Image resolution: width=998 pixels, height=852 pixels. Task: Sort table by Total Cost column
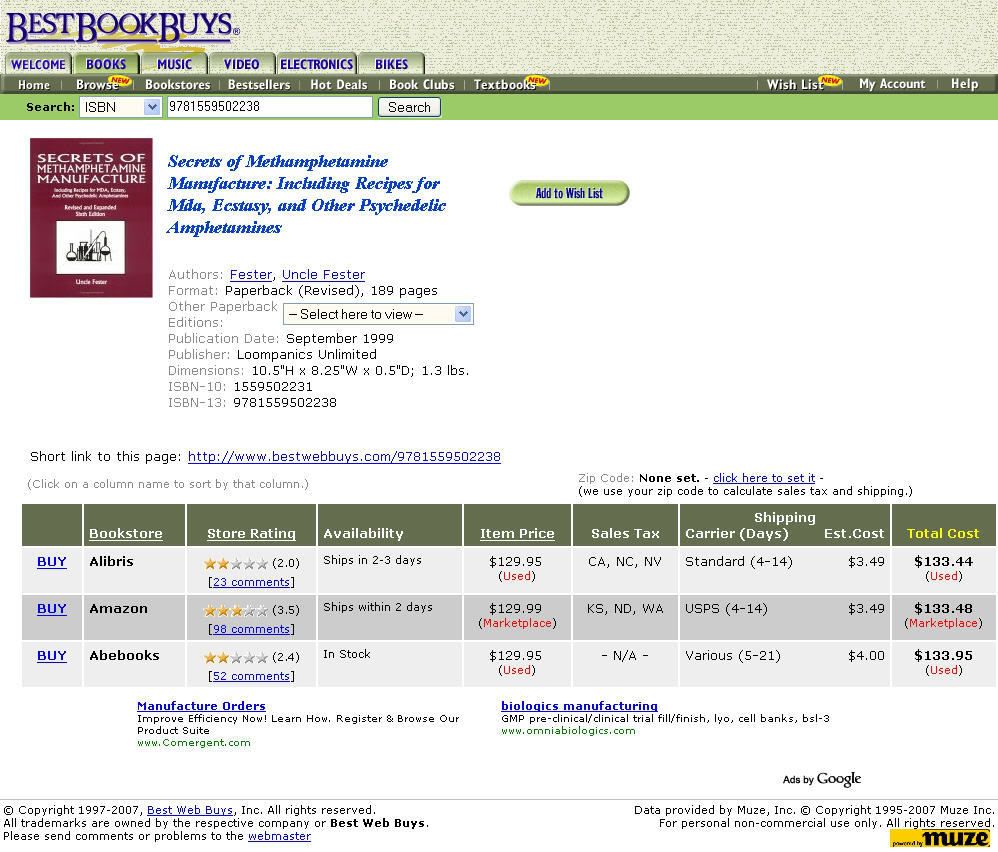(x=943, y=533)
